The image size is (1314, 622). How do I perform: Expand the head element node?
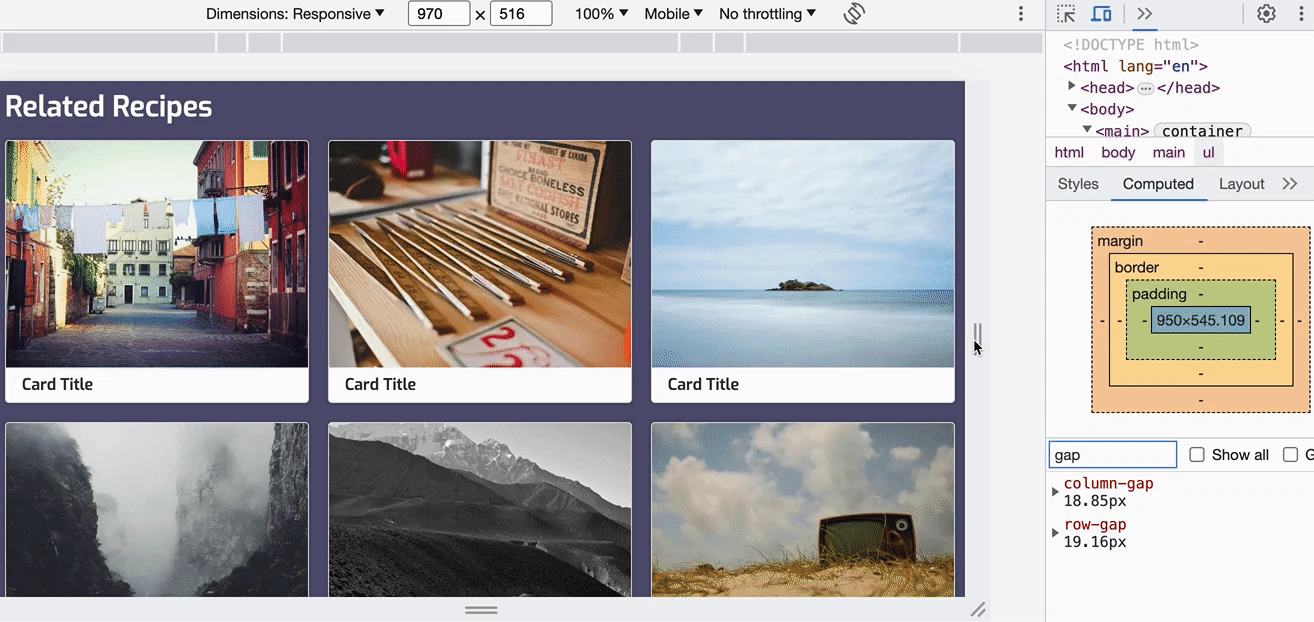click(1072, 87)
